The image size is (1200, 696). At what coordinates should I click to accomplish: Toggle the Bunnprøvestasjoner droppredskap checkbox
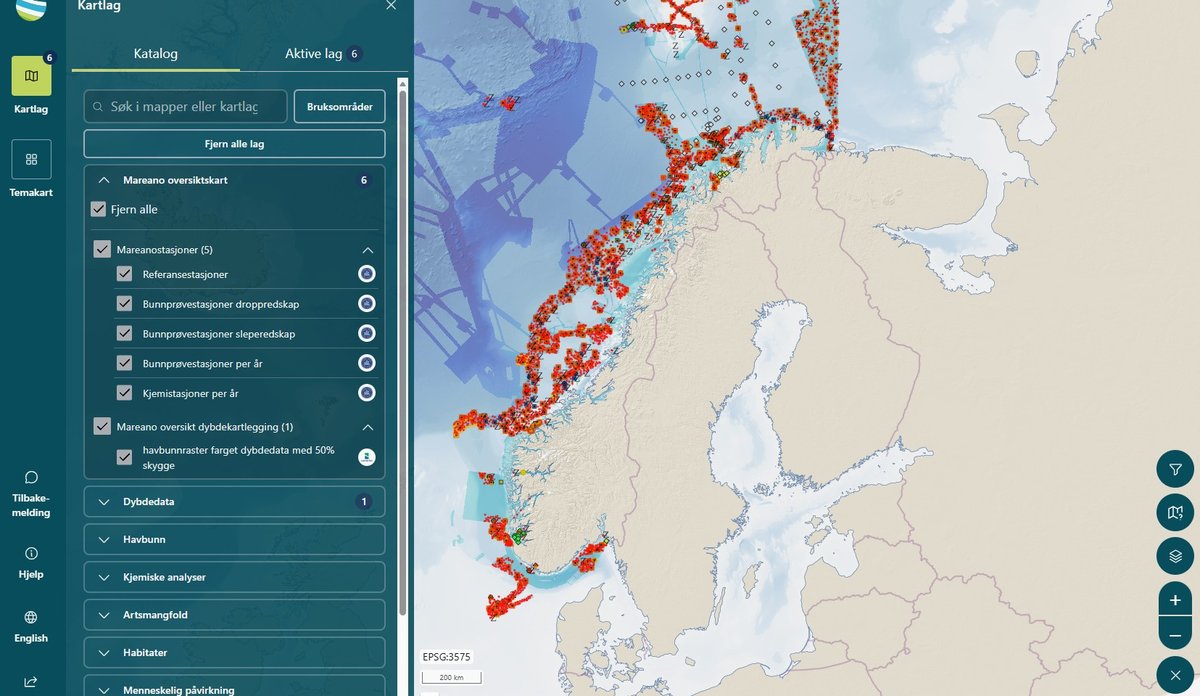[x=124, y=303]
